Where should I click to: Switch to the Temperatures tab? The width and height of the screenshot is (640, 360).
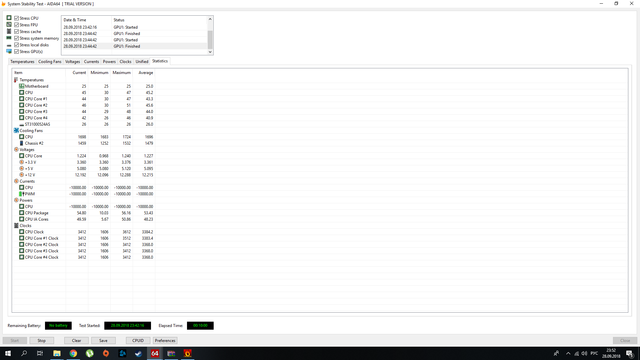(22, 62)
